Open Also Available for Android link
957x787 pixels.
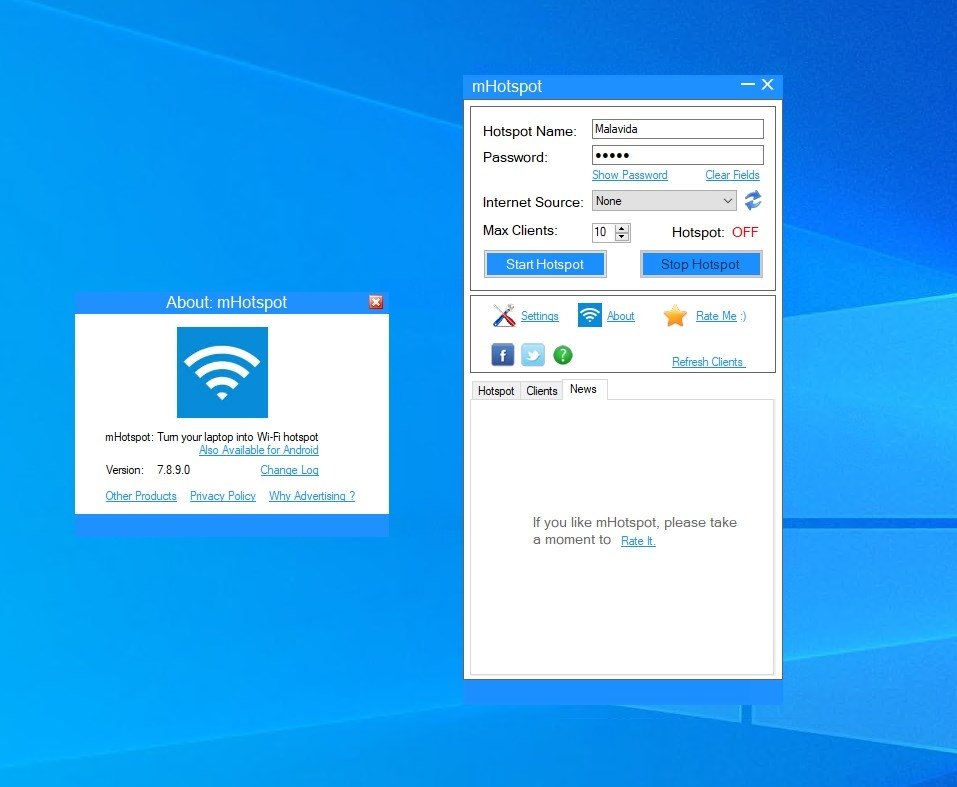259,450
